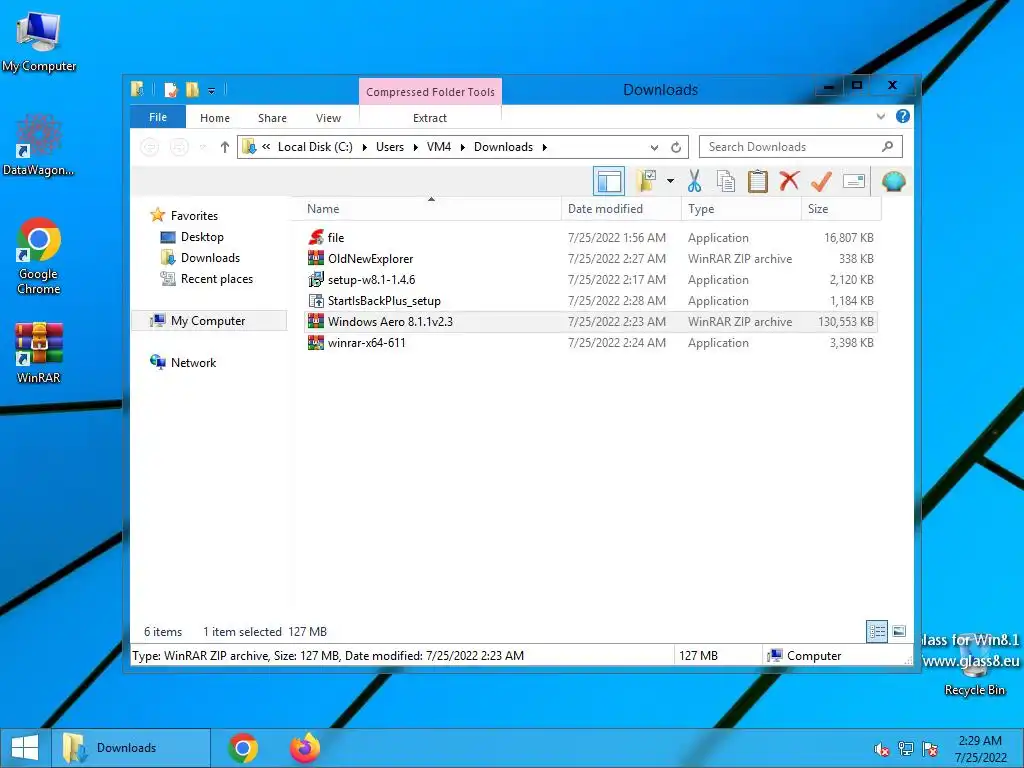Open Favorites in navigation pane
This screenshot has height=768, width=1024.
tap(194, 216)
